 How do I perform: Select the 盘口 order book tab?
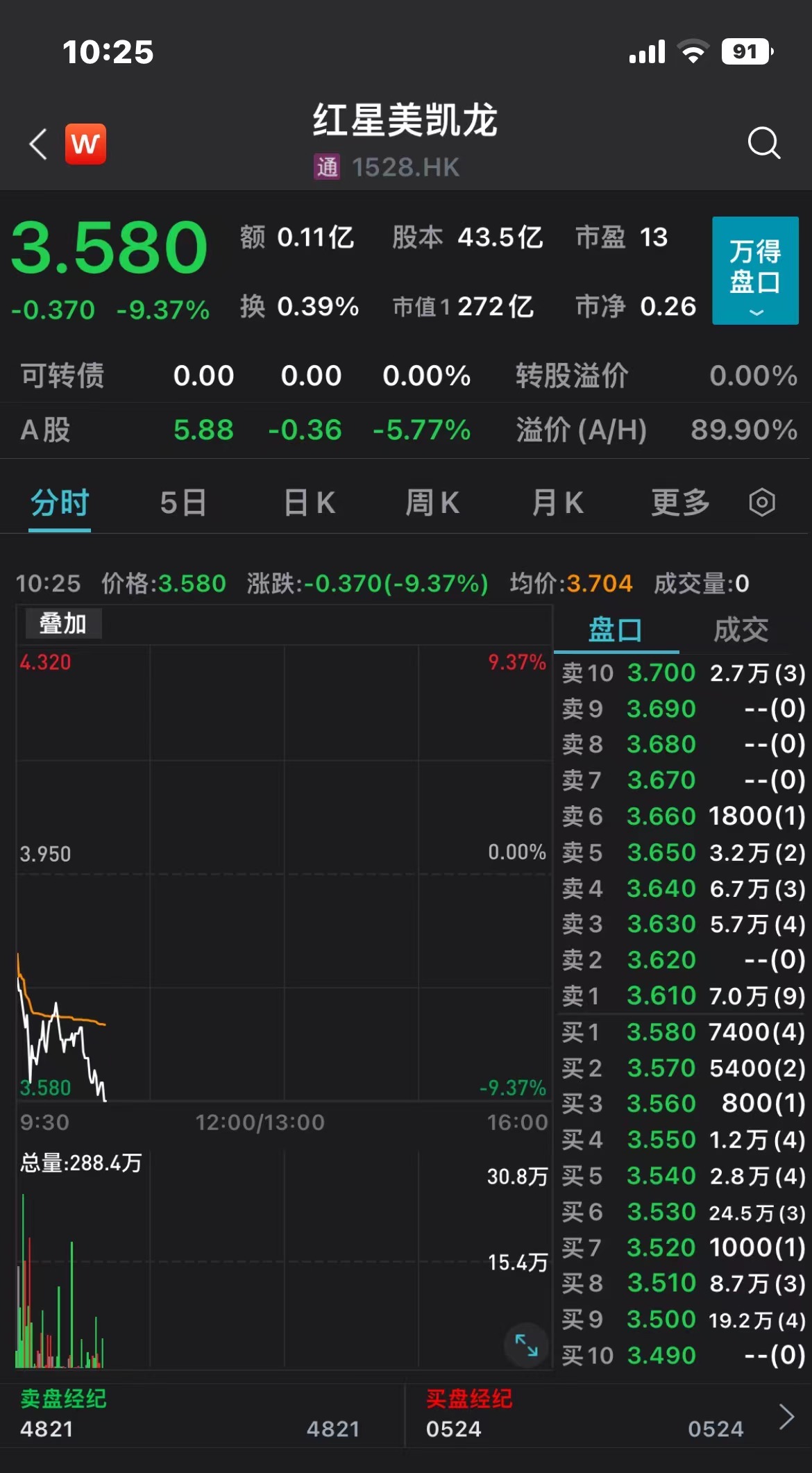coord(615,630)
